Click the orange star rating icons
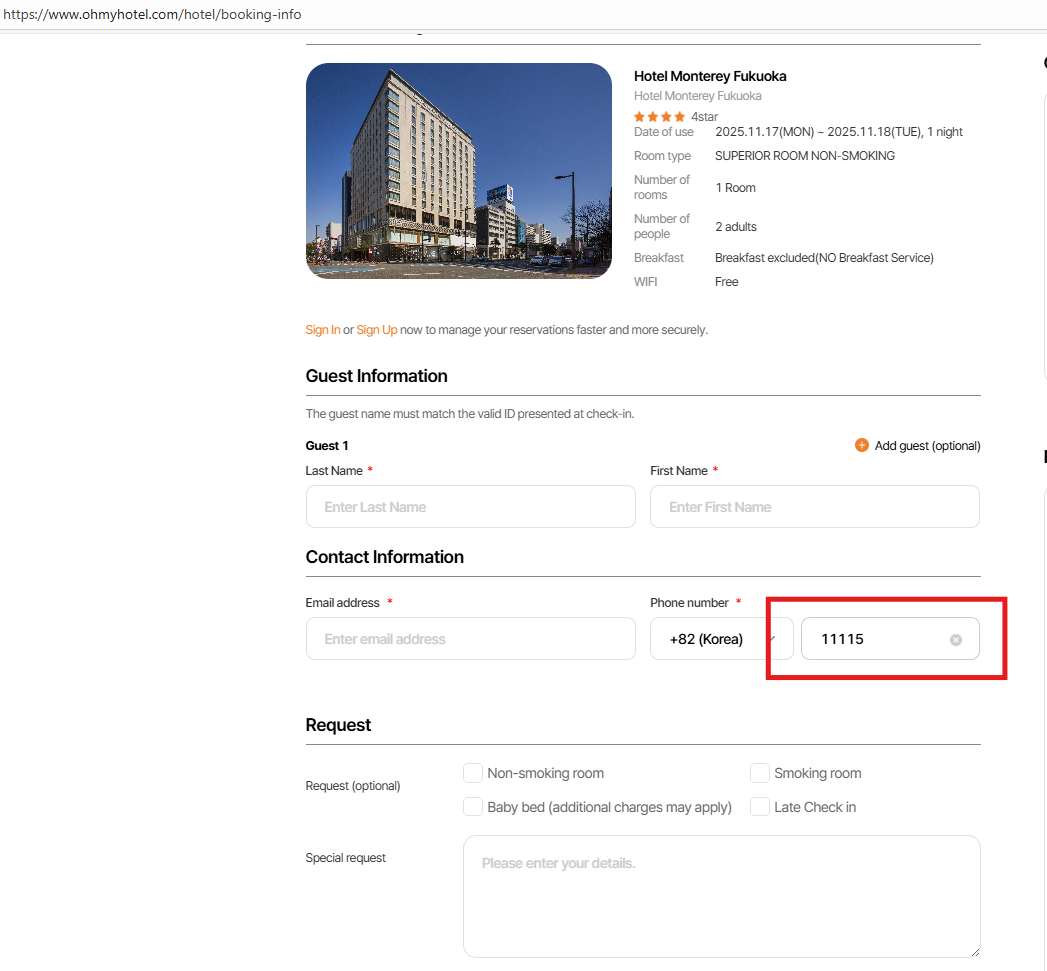Image resolution: width=1047 pixels, height=971 pixels. click(659, 117)
